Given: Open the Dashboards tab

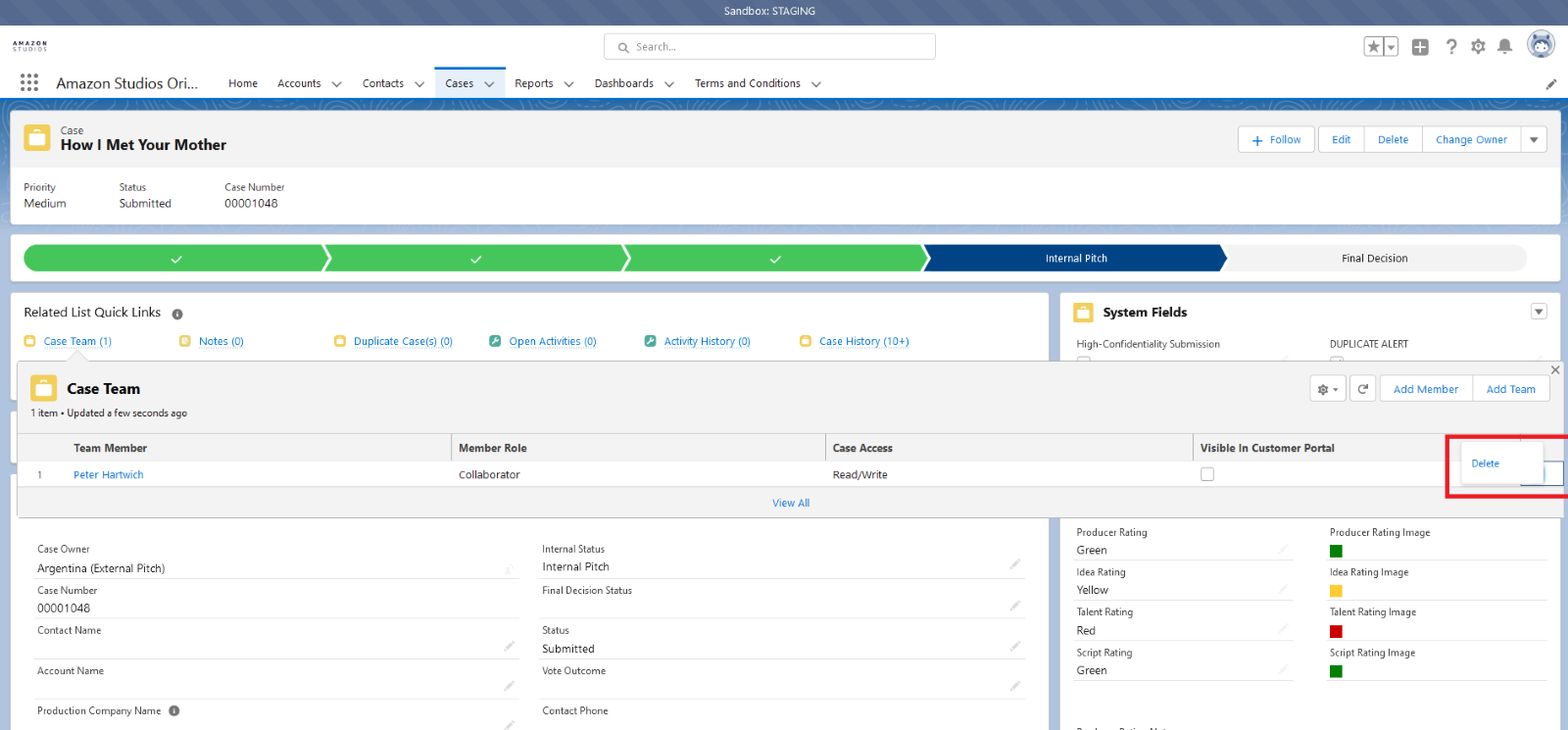Looking at the screenshot, I should coord(623,83).
